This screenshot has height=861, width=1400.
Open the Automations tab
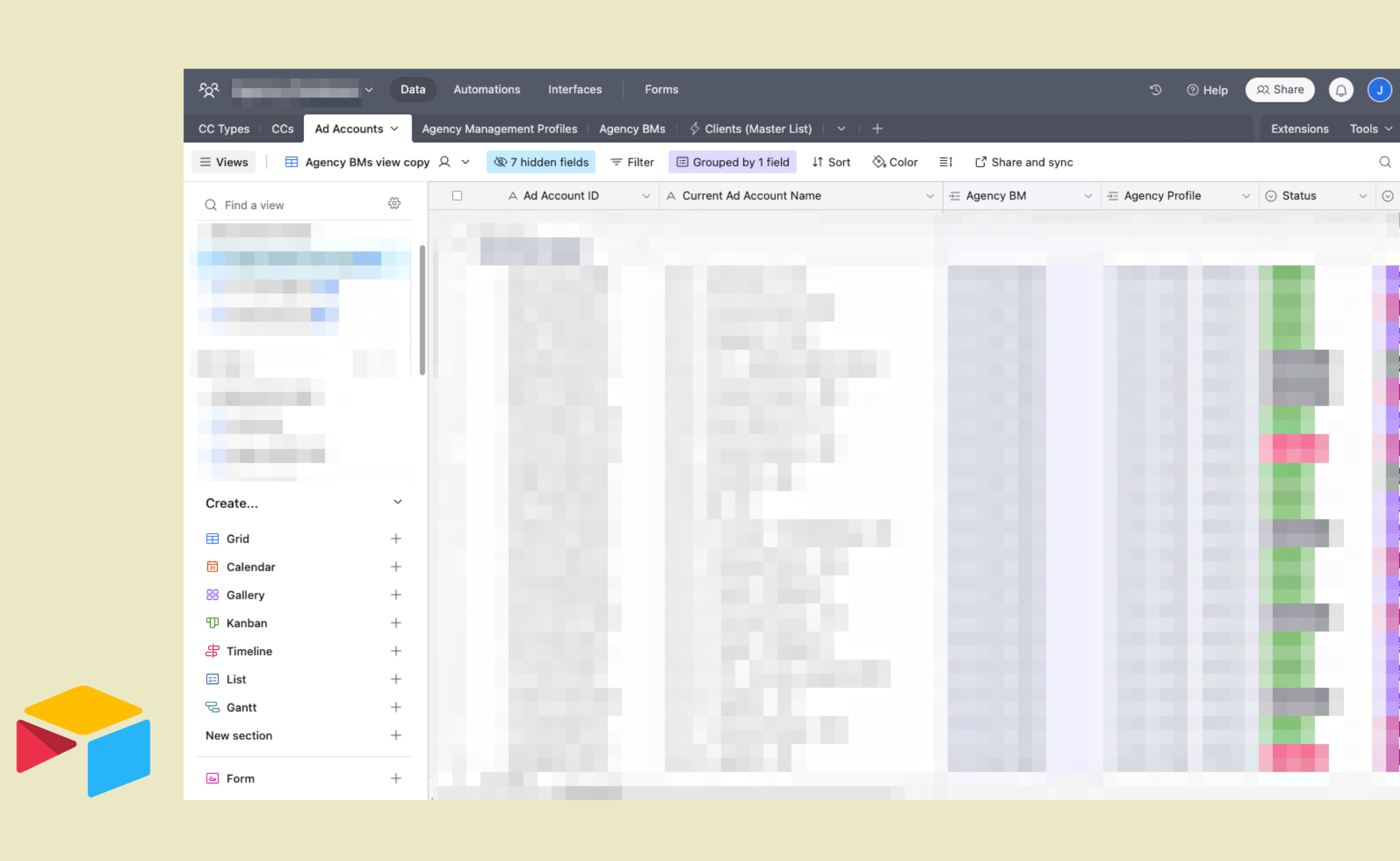pos(486,89)
